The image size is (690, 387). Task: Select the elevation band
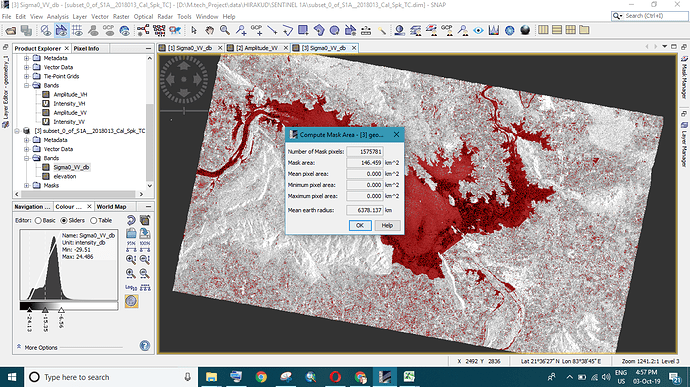[x=65, y=176]
